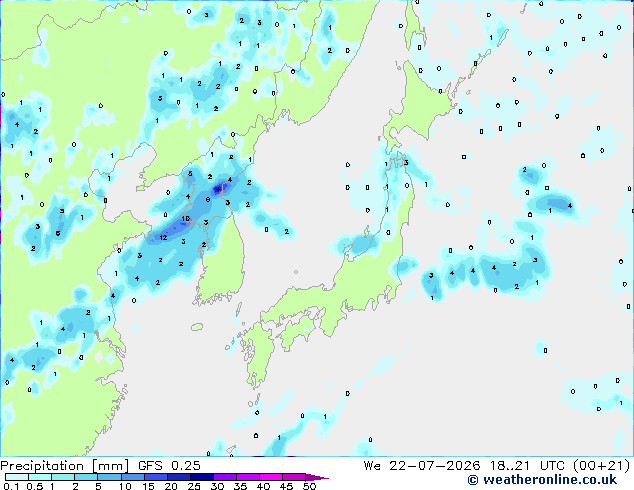Screen dimensions: 634x490
Task: Select the 2–5 mm legend color swatch
Action: [86, 477]
